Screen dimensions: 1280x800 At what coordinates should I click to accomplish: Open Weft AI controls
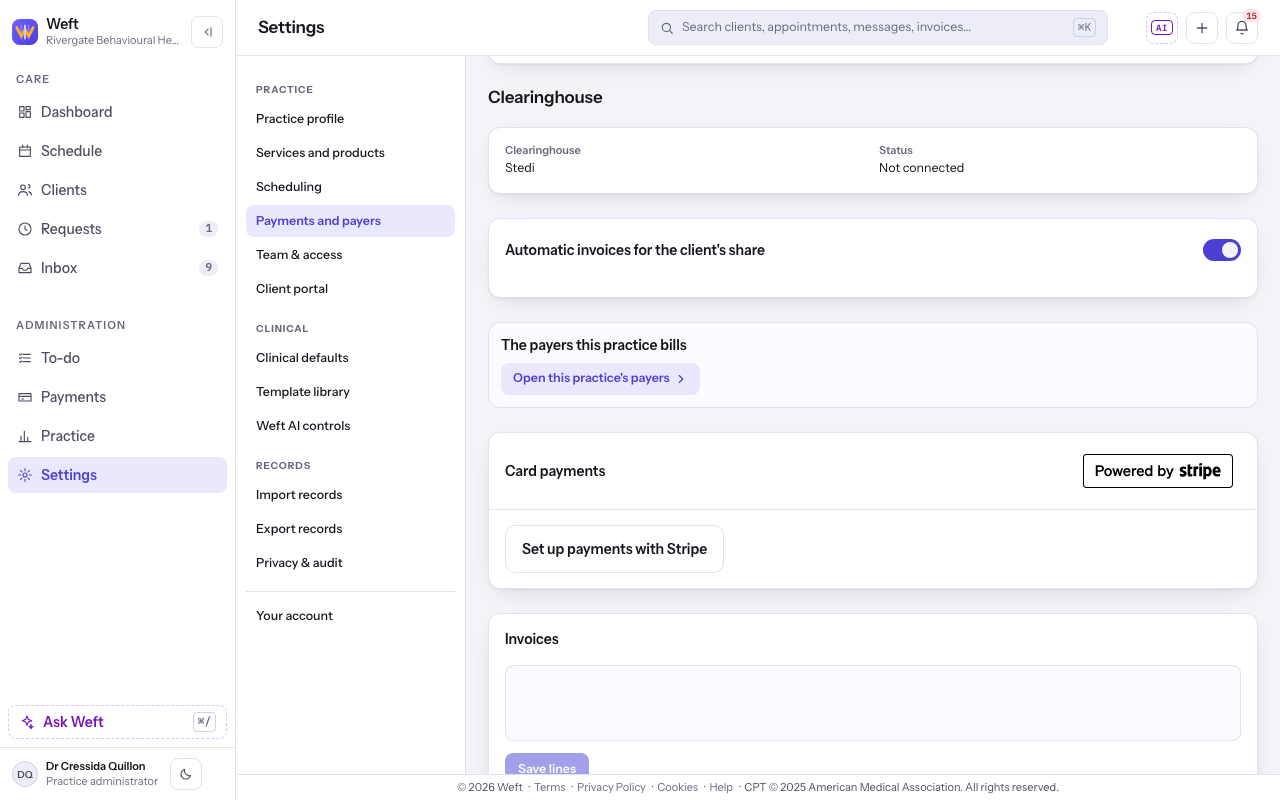350,426
